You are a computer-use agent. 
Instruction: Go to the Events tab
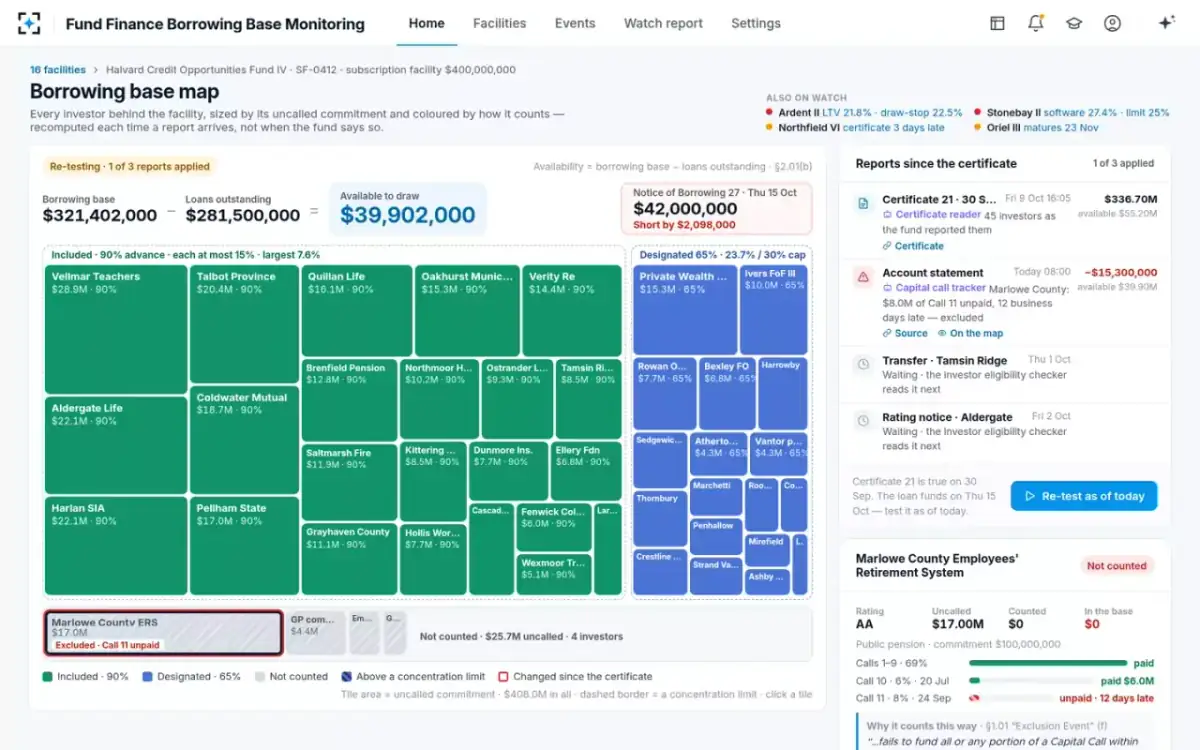pyautogui.click(x=575, y=23)
